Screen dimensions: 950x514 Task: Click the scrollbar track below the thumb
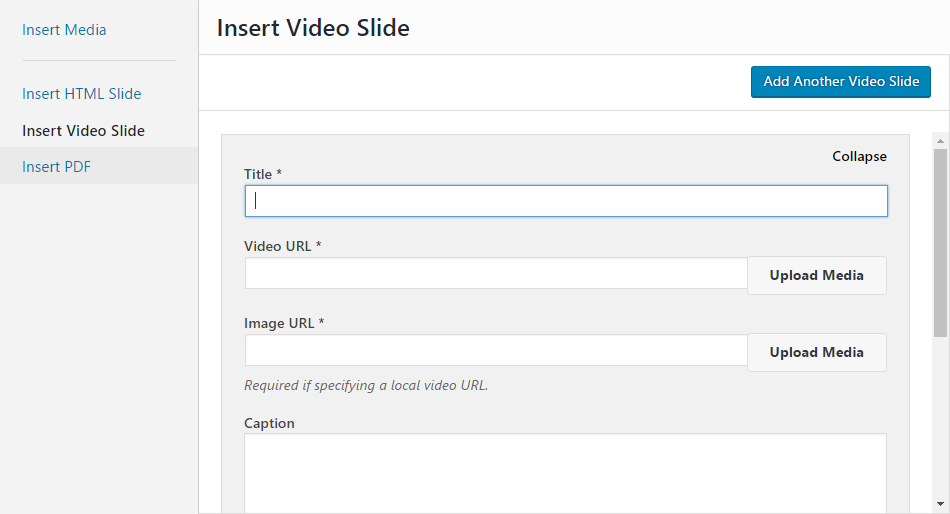(940, 417)
